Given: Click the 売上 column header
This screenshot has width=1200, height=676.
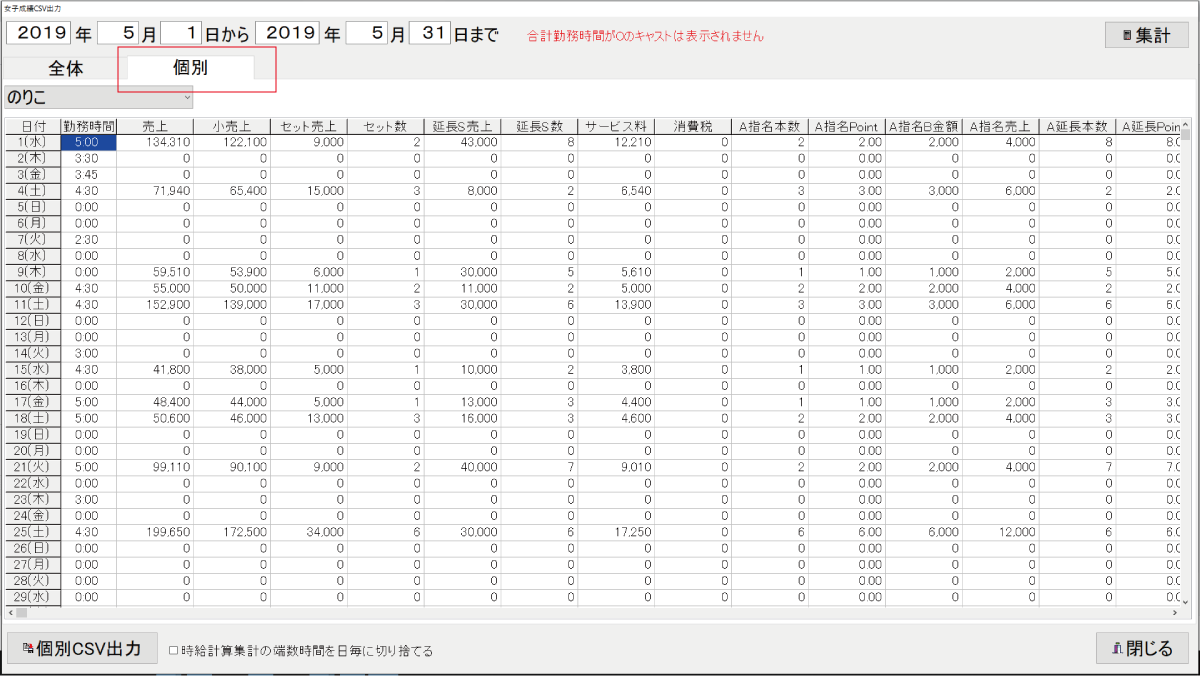Looking at the screenshot, I should tap(155, 127).
